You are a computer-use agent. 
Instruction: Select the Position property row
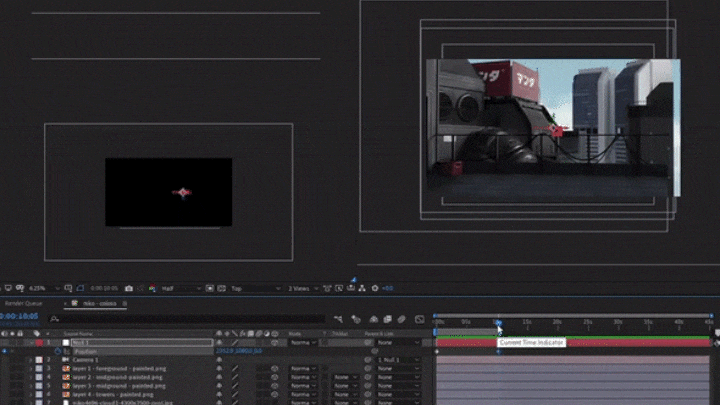(x=85, y=351)
